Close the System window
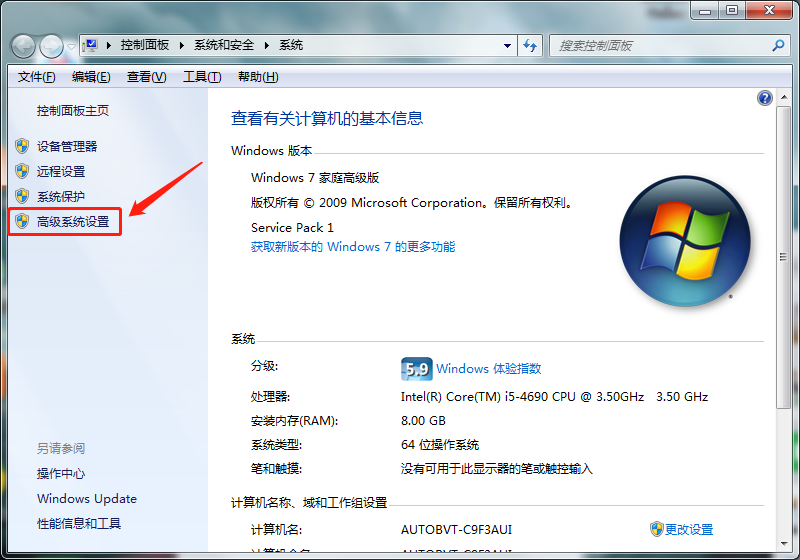 point(769,11)
